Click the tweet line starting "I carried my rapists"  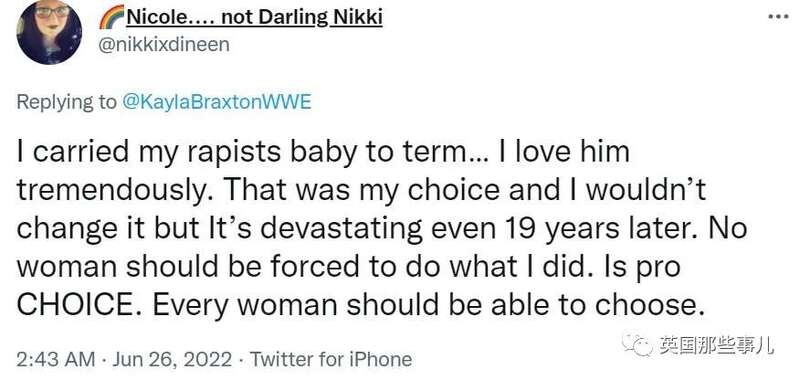[x=323, y=152]
